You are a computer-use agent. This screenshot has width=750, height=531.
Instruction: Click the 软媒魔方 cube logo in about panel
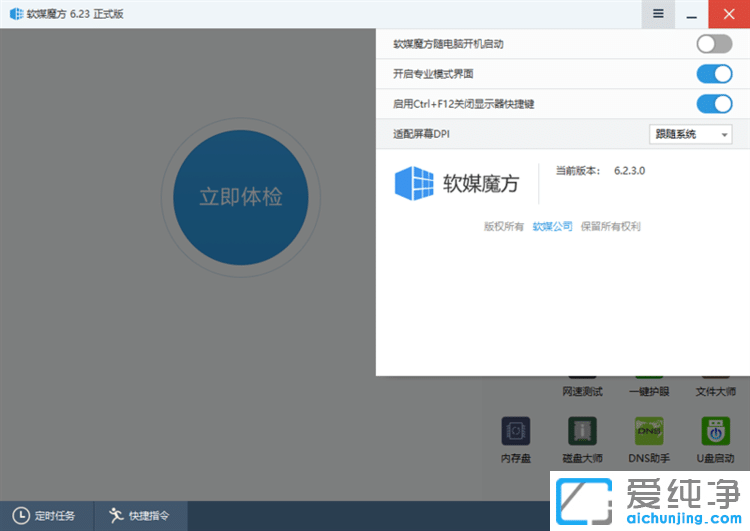(414, 183)
